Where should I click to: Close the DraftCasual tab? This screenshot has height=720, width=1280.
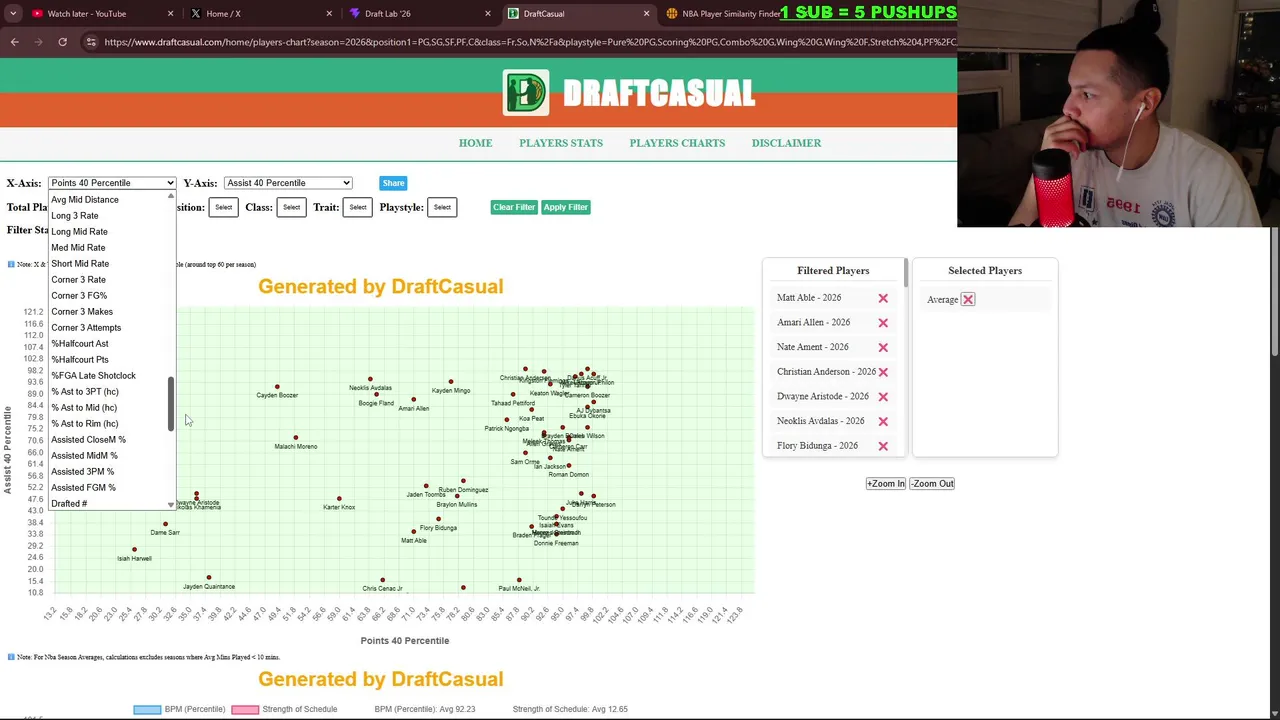[x=646, y=14]
